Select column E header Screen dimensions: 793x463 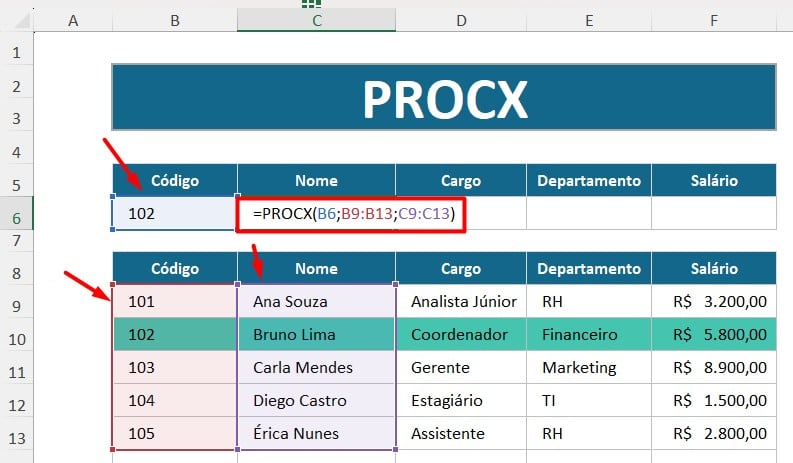click(x=589, y=21)
